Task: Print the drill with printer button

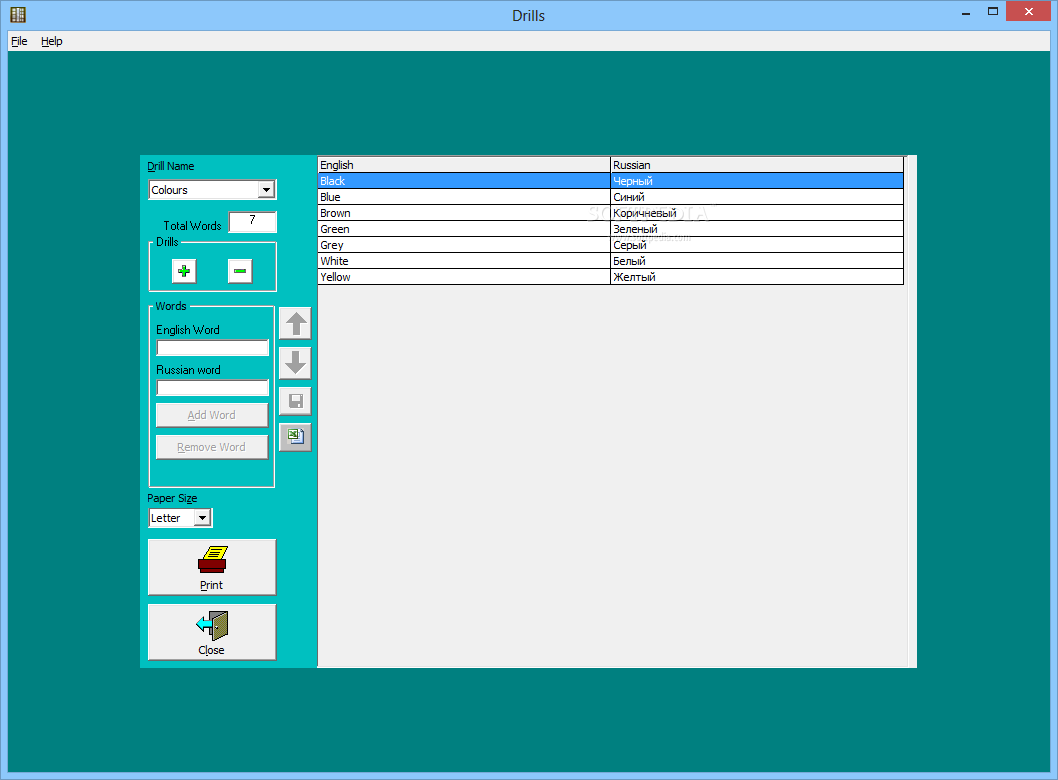Action: 212,567
